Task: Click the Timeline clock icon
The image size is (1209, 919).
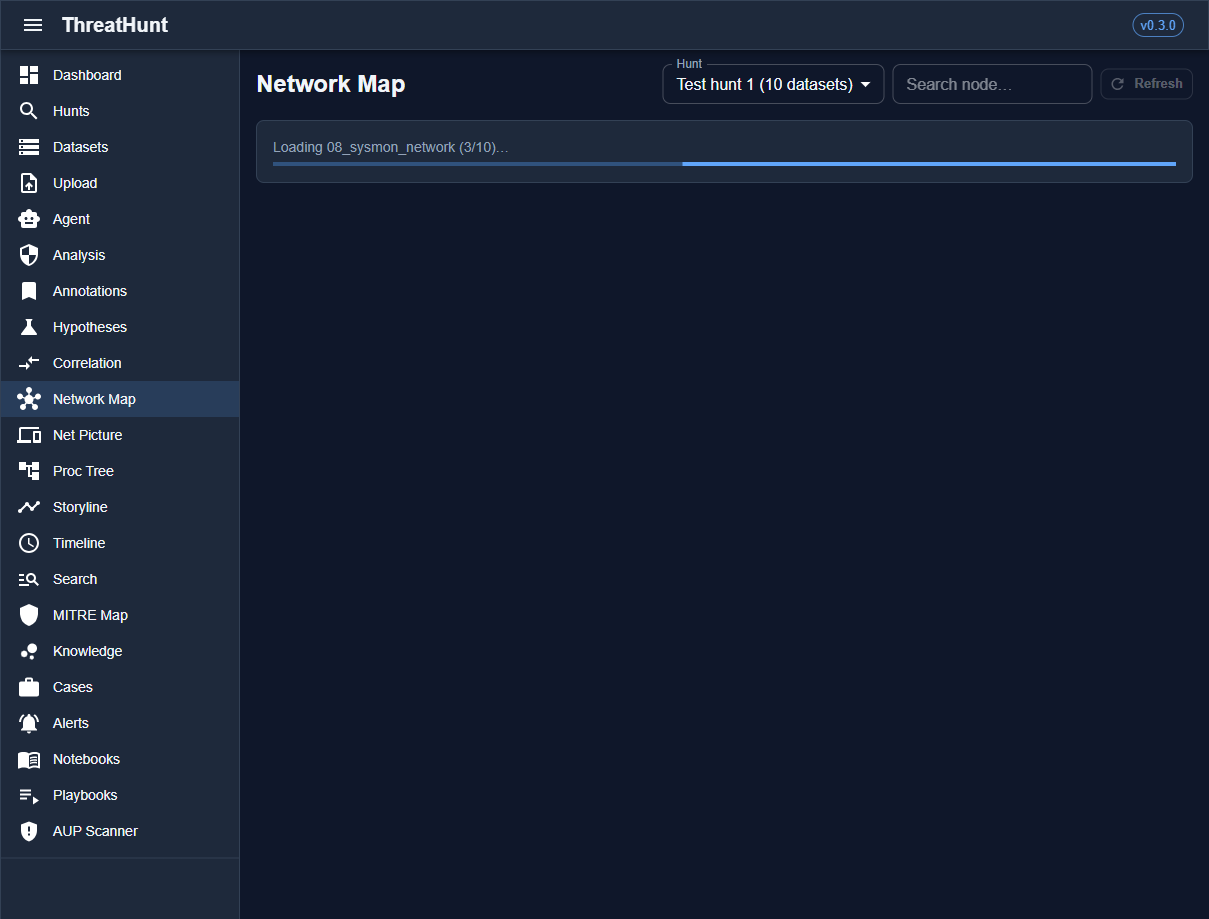Action: click(x=29, y=543)
